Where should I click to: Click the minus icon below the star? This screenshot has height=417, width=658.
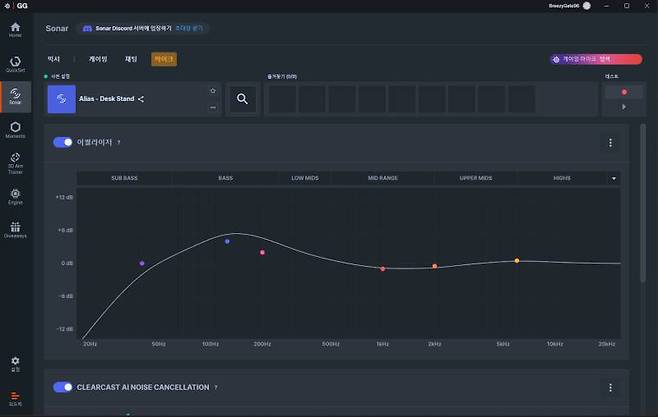[x=213, y=107]
